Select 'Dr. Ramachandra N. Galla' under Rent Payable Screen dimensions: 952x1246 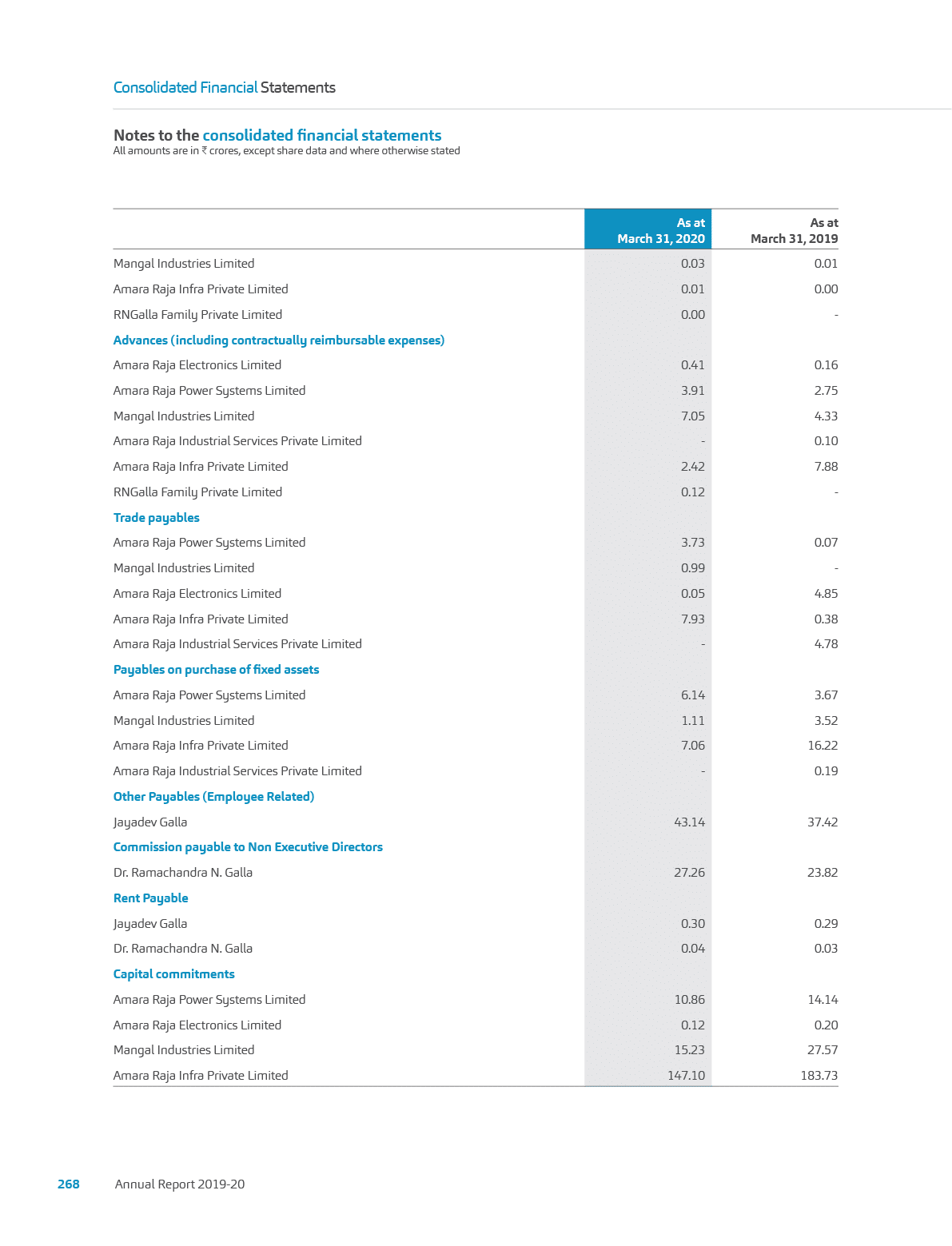point(183,949)
